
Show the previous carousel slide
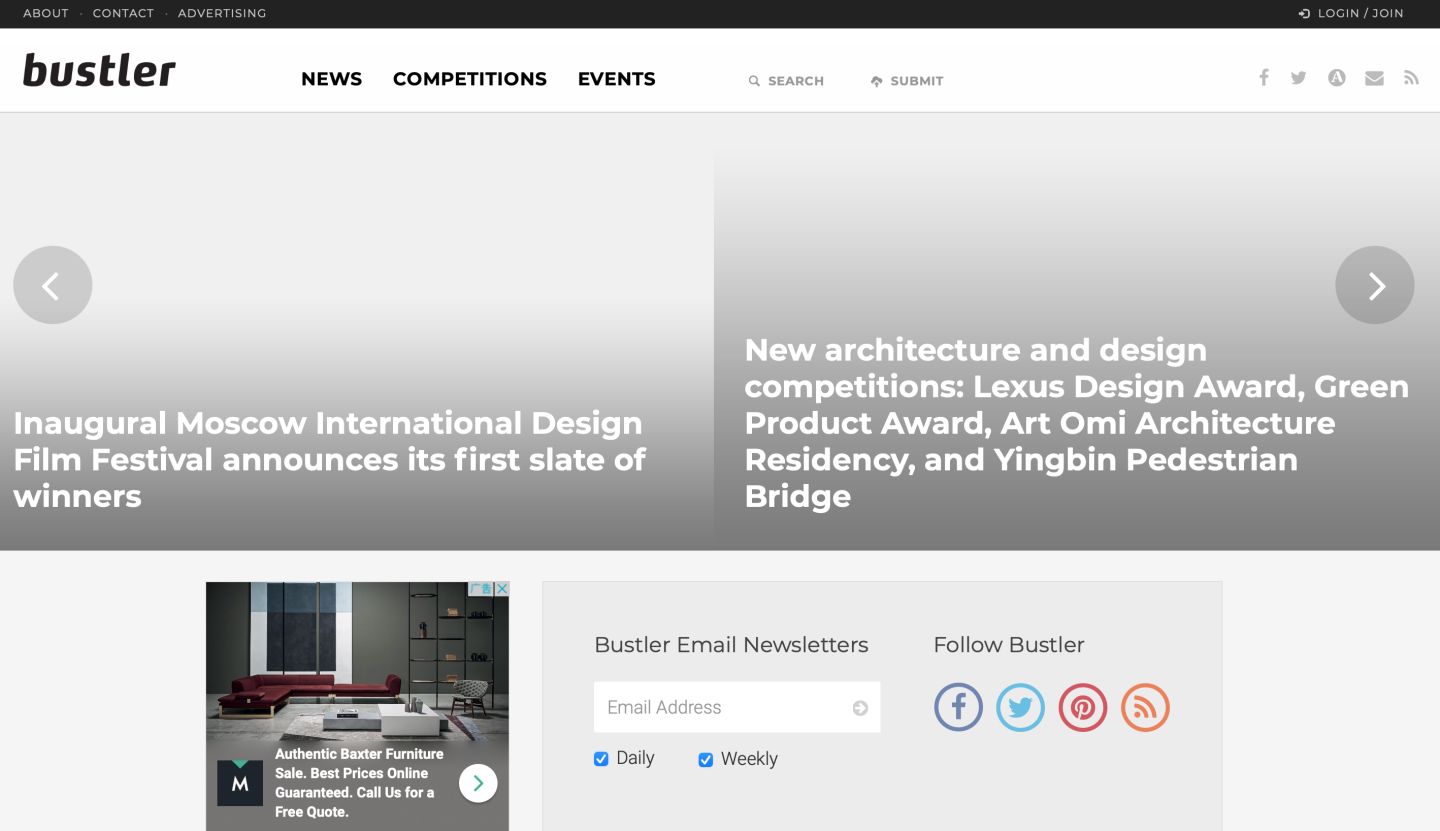click(53, 285)
